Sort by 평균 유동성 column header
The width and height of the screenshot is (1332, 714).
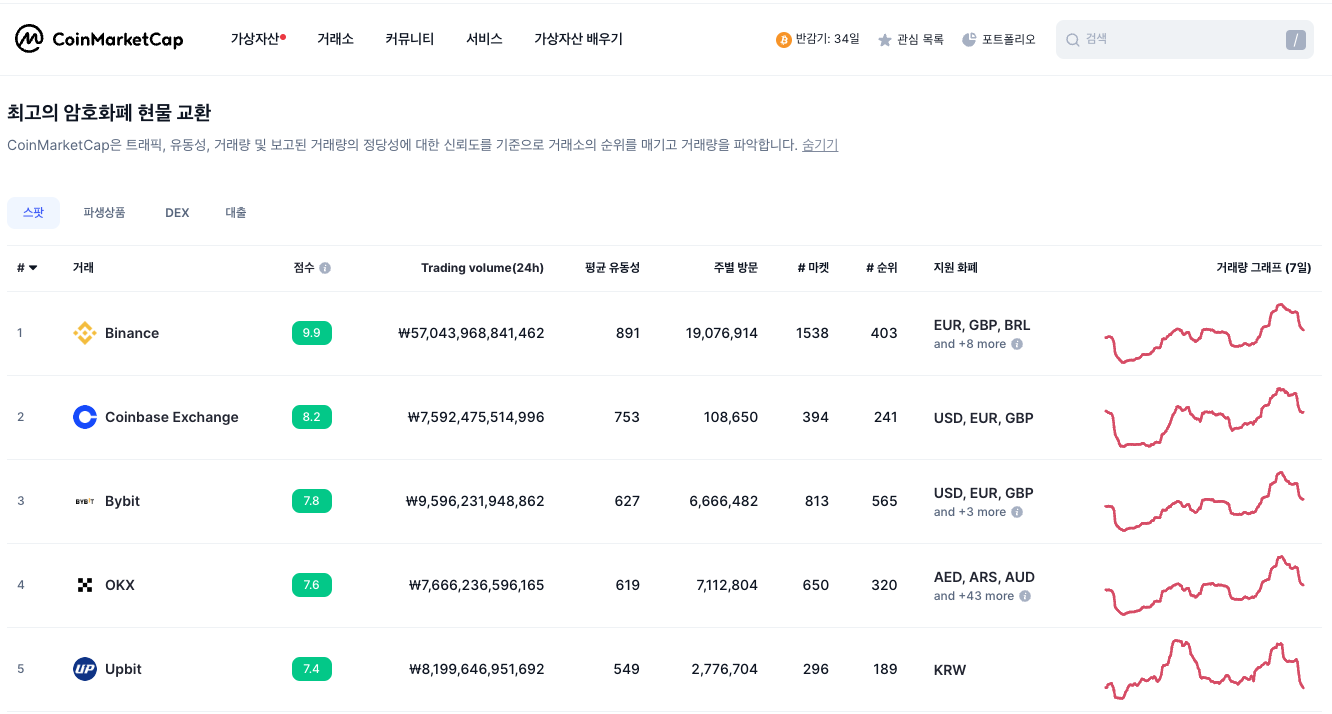pyautogui.click(x=612, y=268)
